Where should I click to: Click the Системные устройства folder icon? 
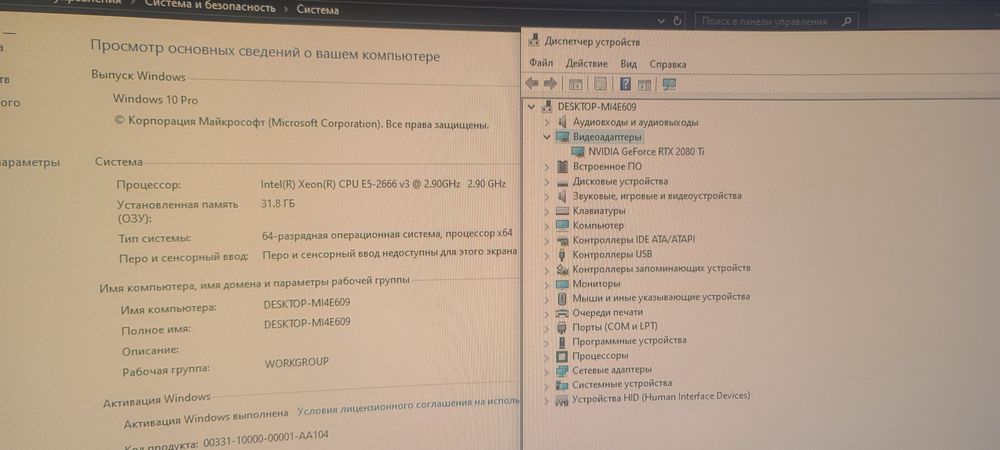click(562, 384)
